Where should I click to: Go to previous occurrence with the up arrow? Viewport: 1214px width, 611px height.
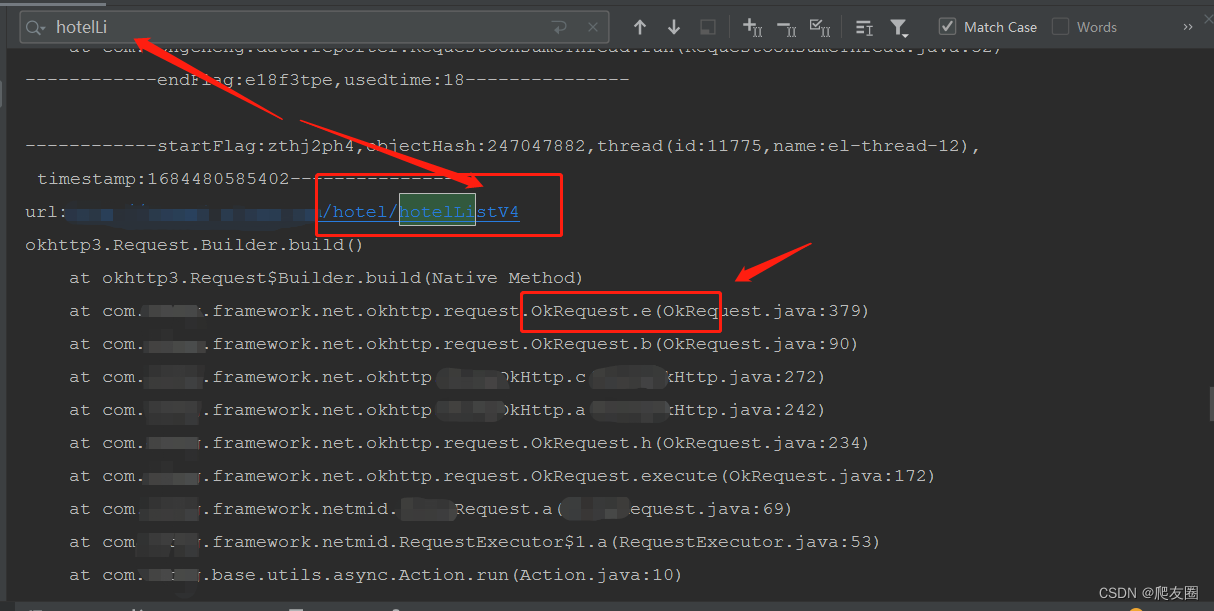tap(640, 27)
